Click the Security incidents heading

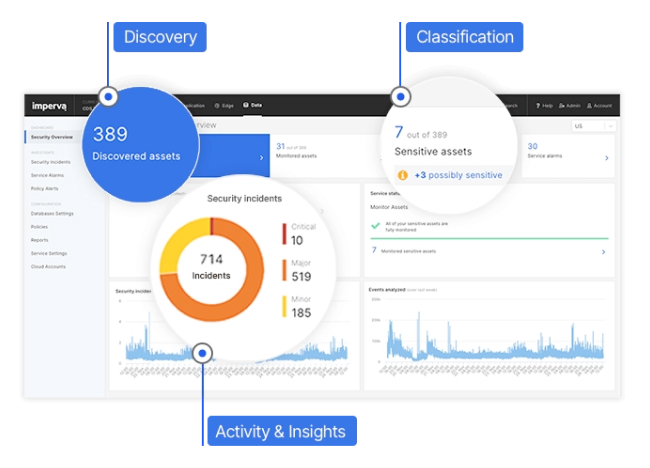click(x=244, y=199)
